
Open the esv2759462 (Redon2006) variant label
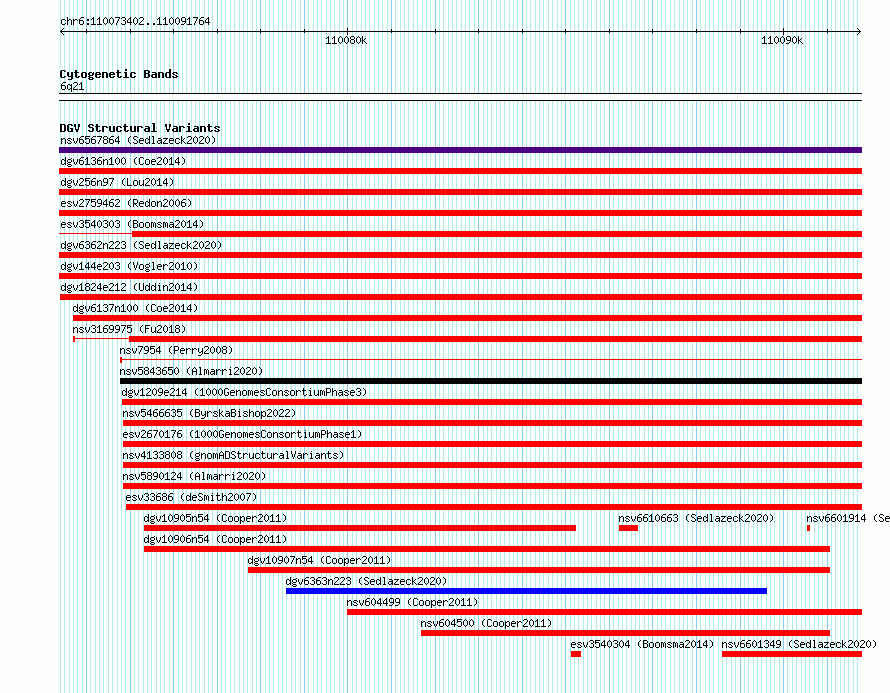[126, 203]
